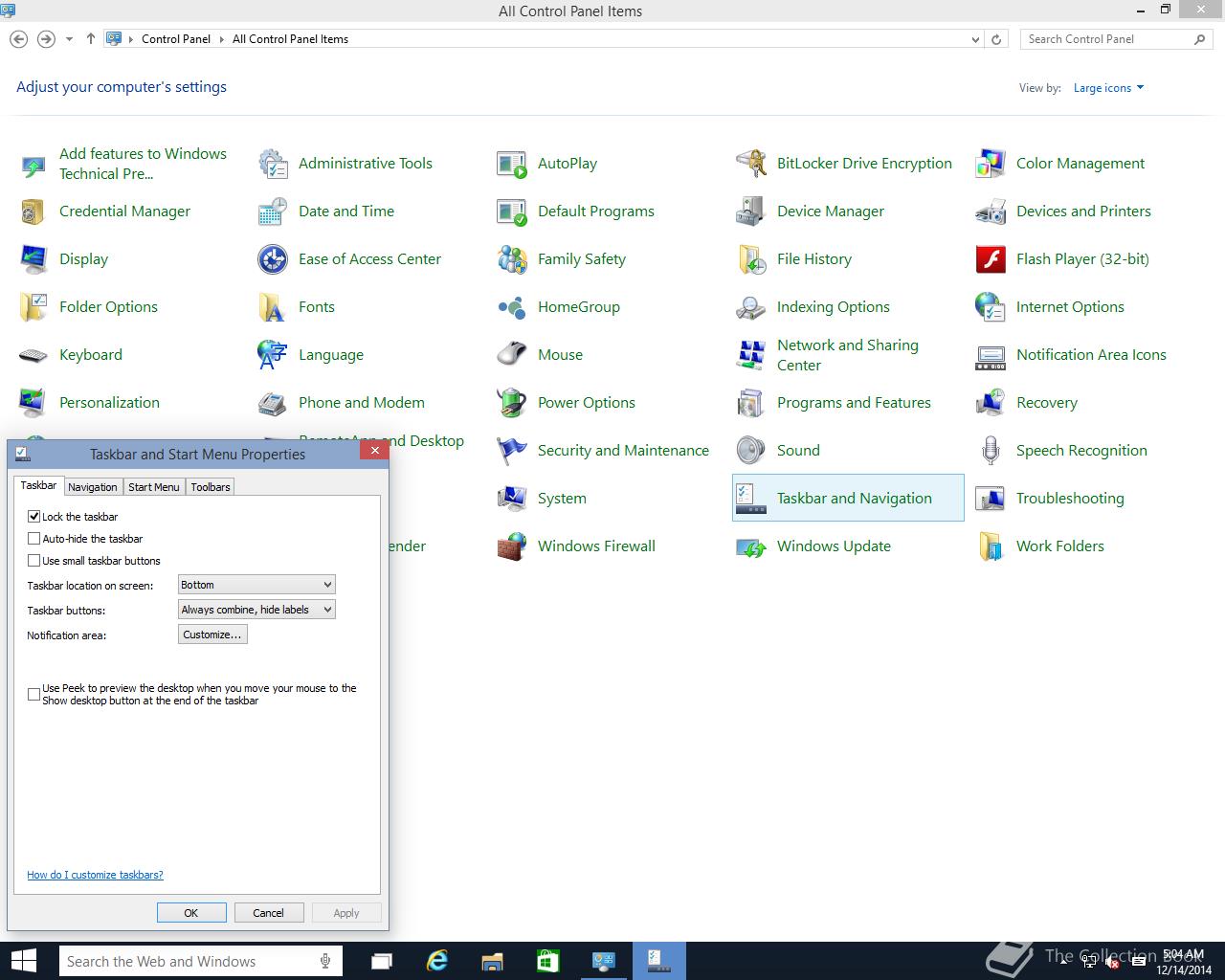The image size is (1225, 980).
Task: Enable Auto-hide the taskbar checkbox
Action: (x=34, y=538)
